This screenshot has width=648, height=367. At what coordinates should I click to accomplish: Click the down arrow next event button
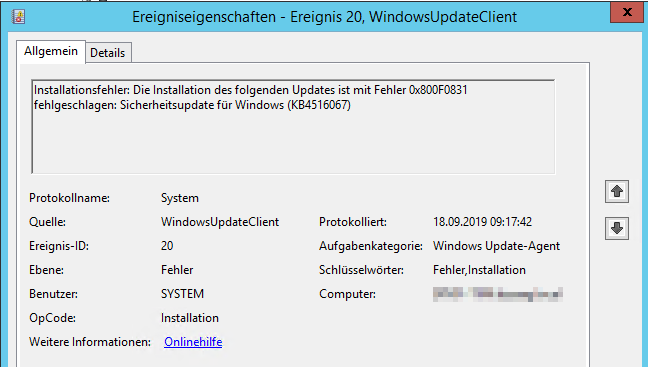617,228
